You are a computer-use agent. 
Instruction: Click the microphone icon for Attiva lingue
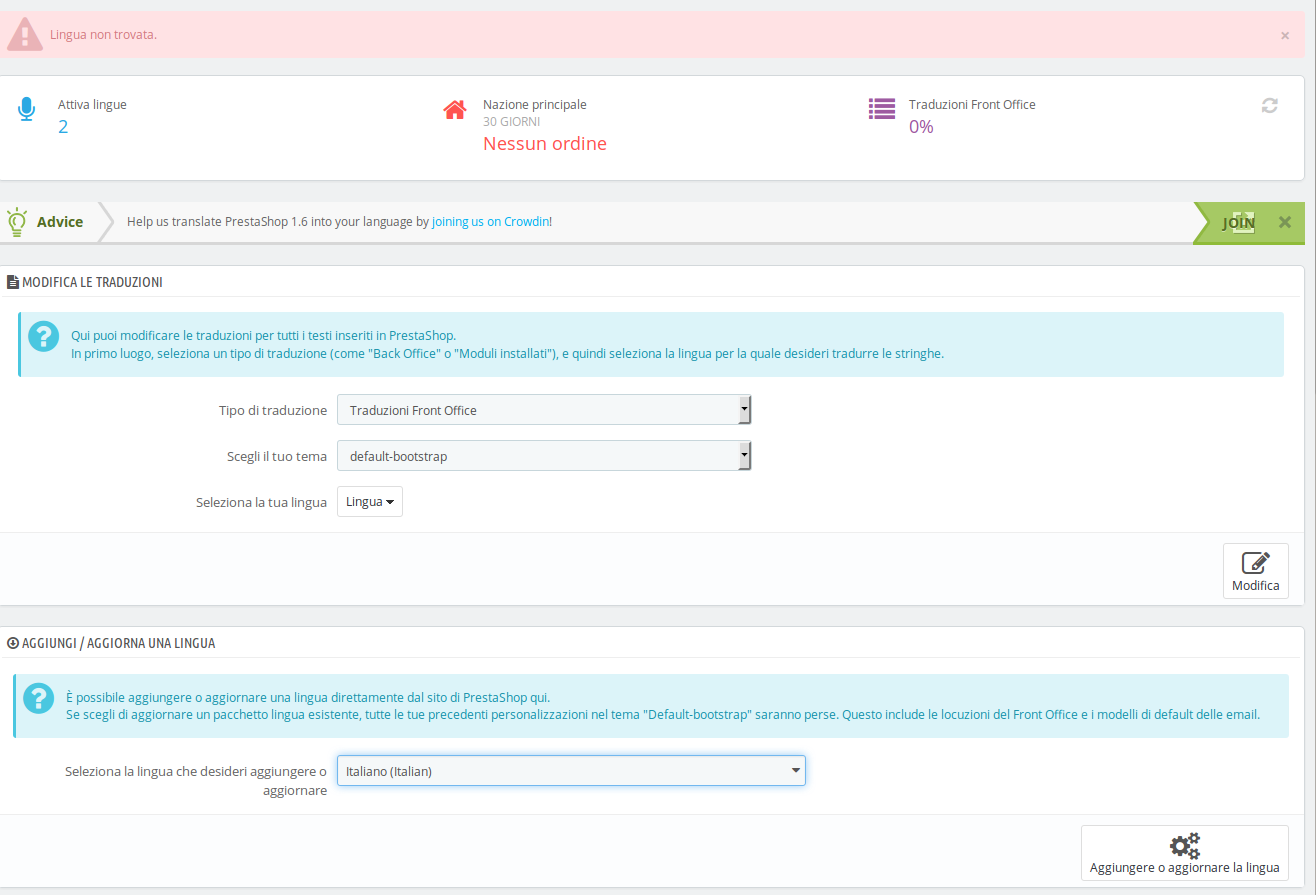(26, 109)
